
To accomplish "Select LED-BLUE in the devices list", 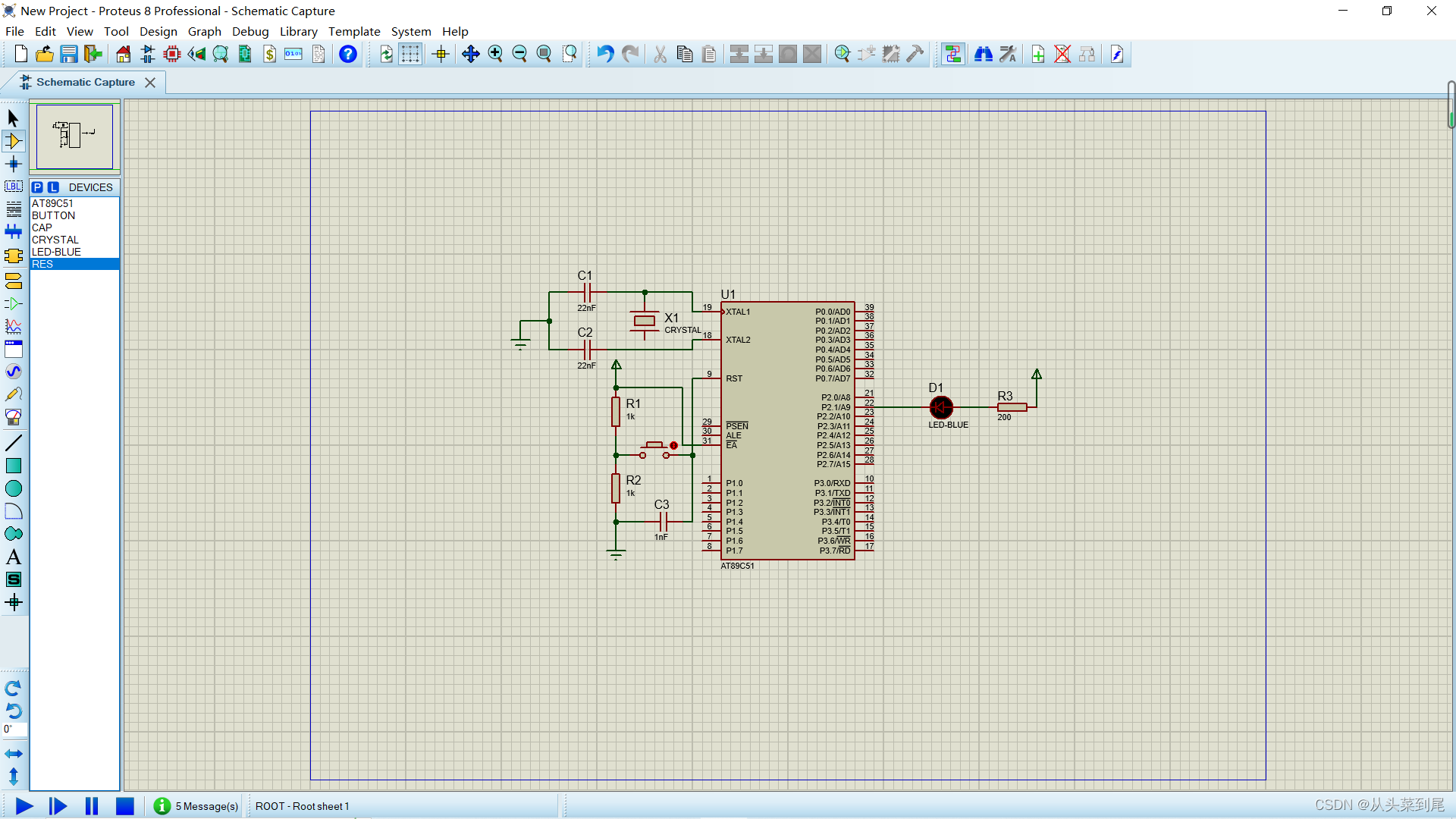I will pyautogui.click(x=74, y=252).
